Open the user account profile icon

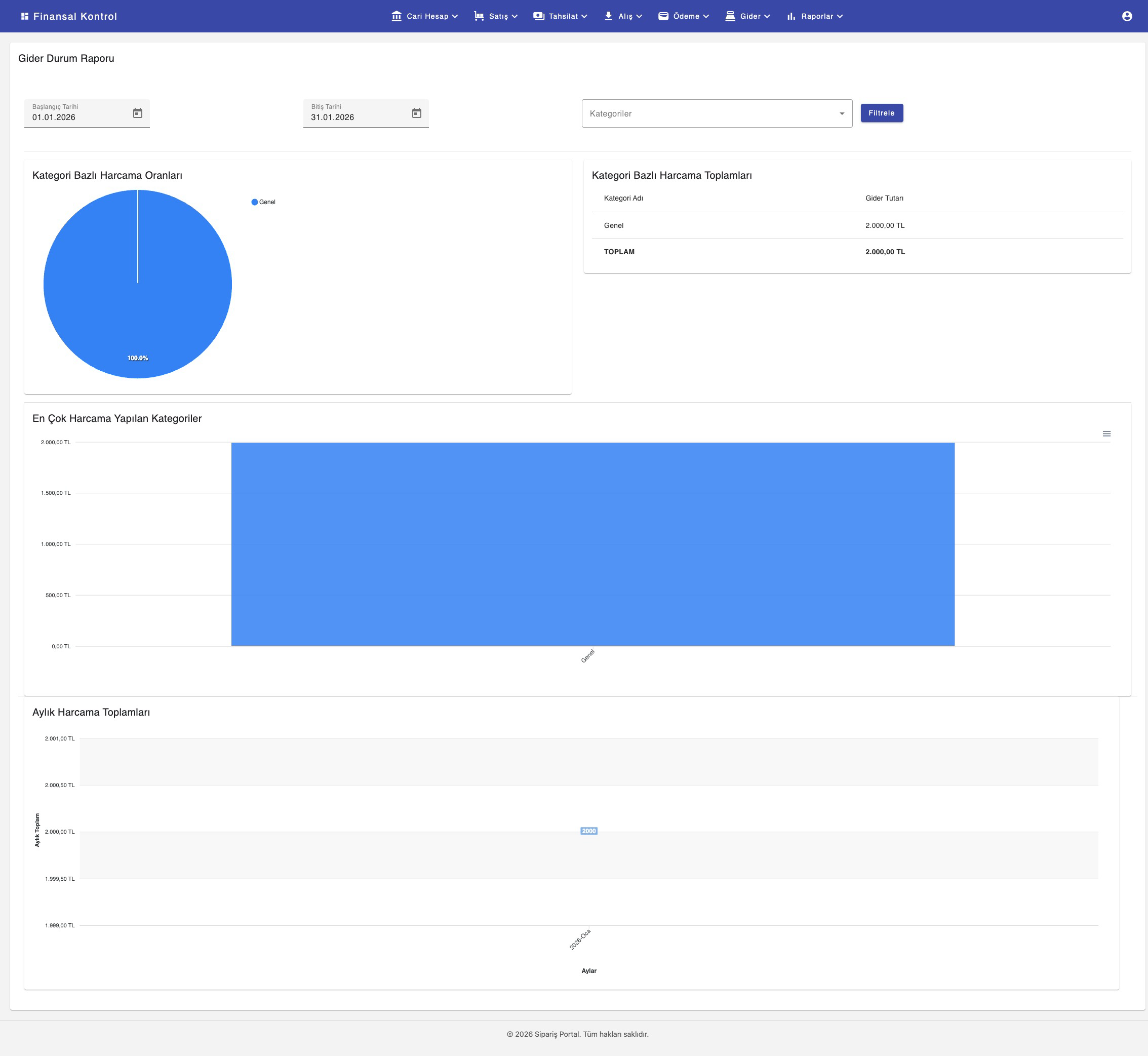click(1126, 16)
